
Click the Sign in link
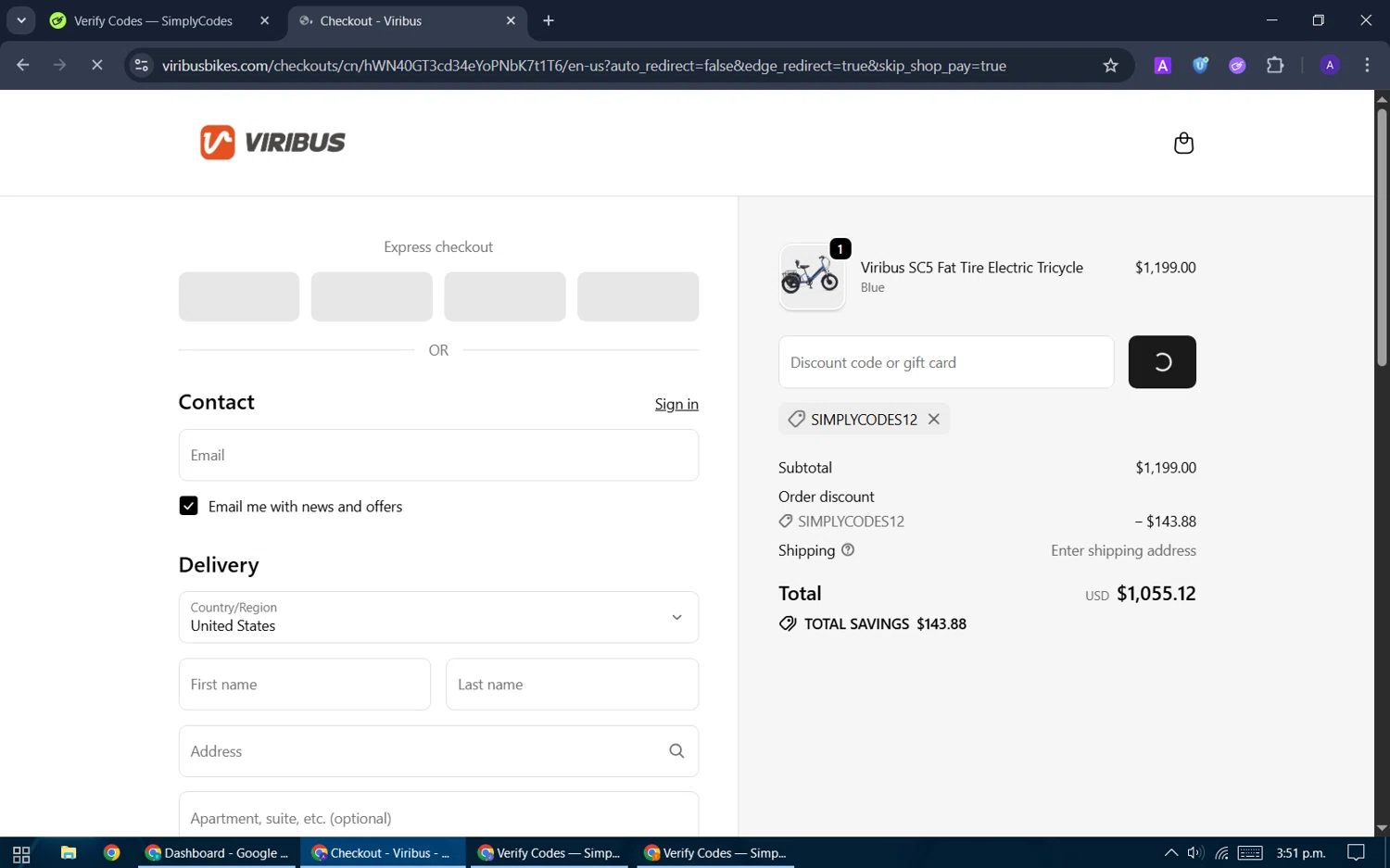pyautogui.click(x=676, y=404)
